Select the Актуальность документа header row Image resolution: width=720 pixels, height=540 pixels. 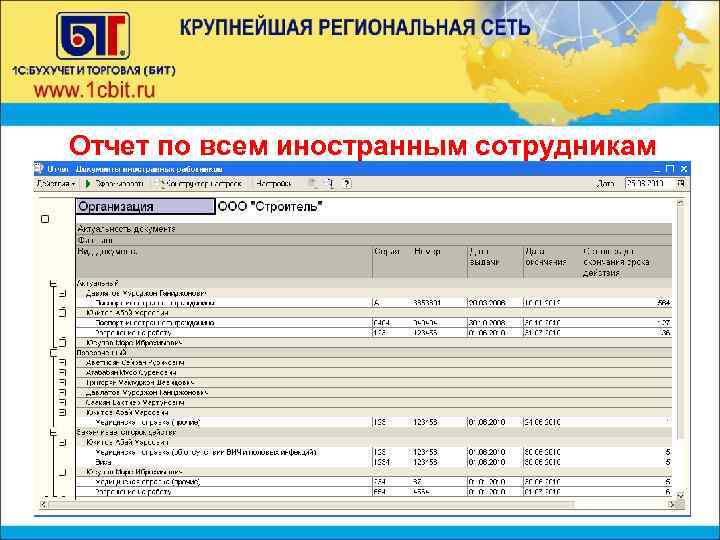point(373,229)
